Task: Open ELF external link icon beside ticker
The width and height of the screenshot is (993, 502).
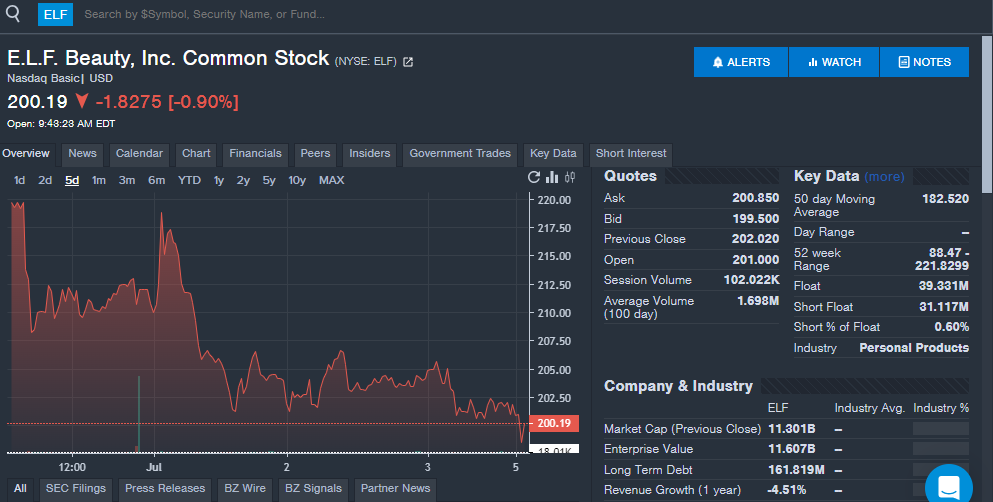Action: [408, 62]
